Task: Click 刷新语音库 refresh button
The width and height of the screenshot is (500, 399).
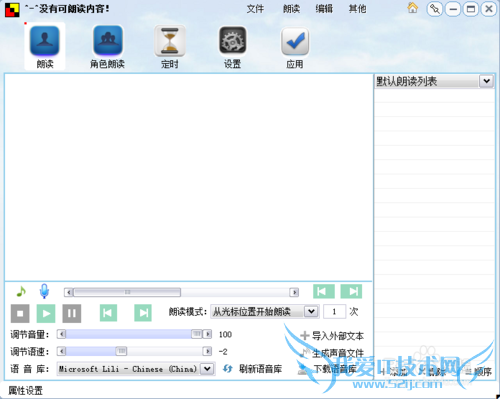Action: click(252, 369)
